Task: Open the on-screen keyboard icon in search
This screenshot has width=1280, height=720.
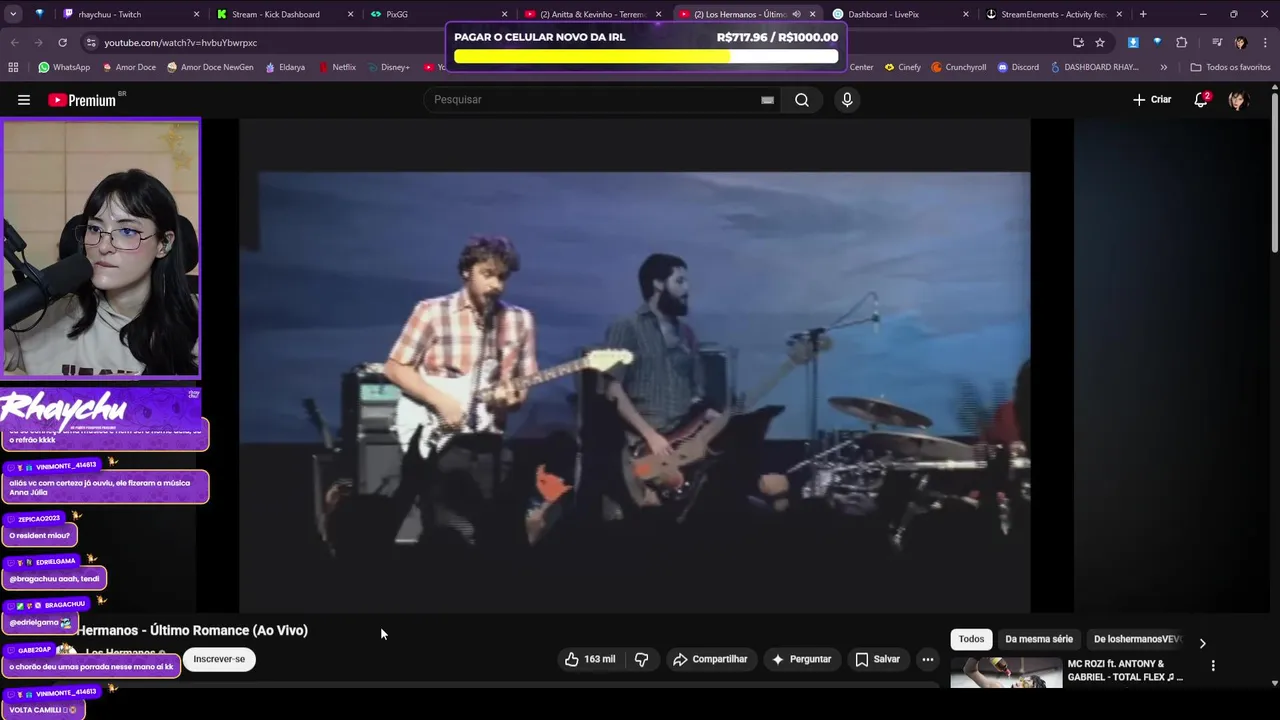Action: point(767,100)
